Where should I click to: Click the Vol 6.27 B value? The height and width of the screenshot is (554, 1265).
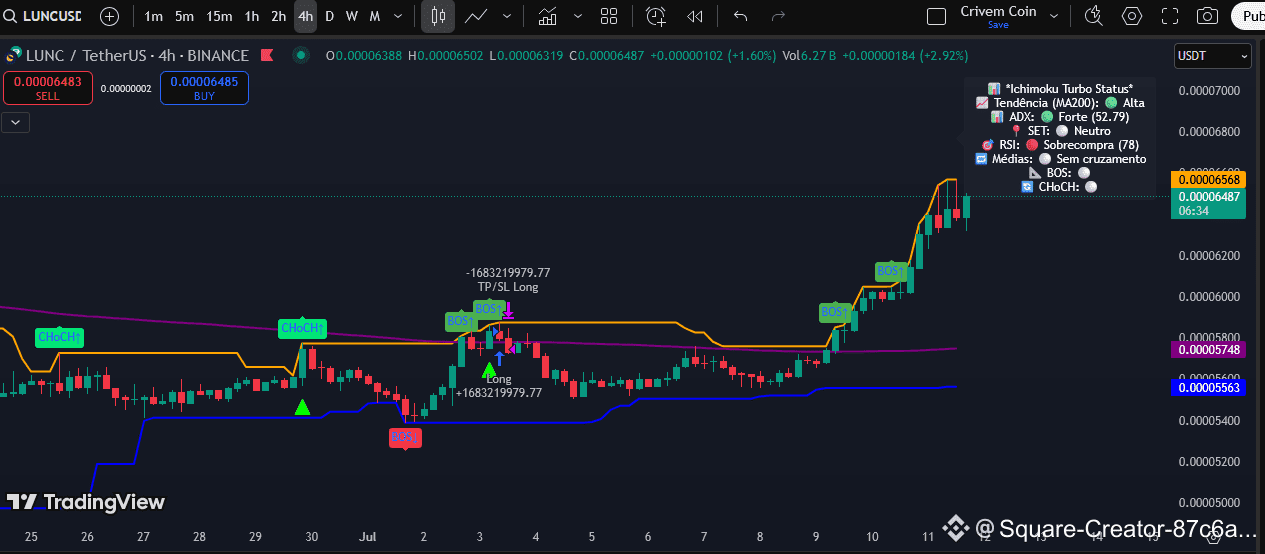[x=807, y=56]
